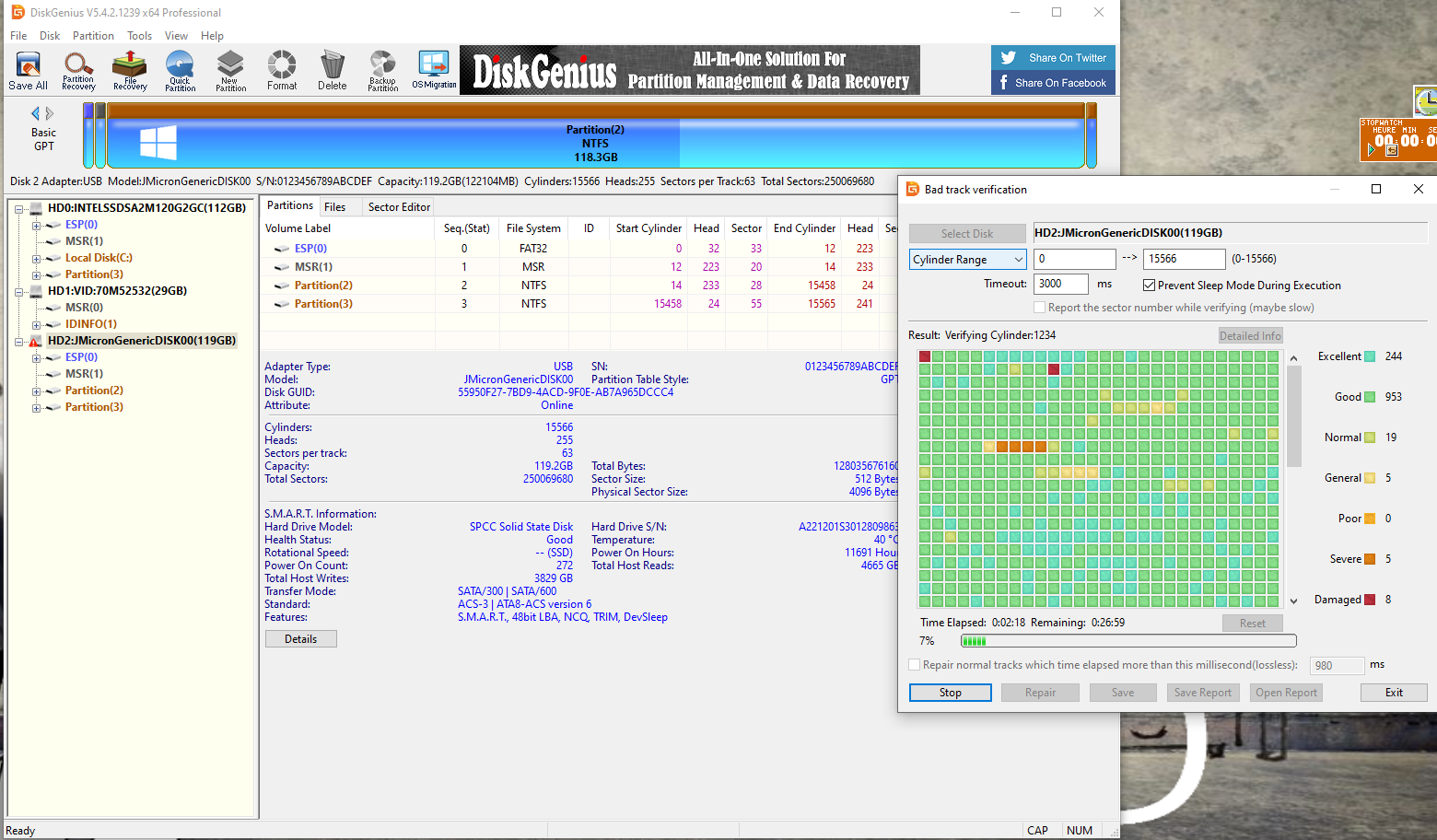Select the Quick Partition icon
The height and width of the screenshot is (840, 1437).
pos(180,71)
